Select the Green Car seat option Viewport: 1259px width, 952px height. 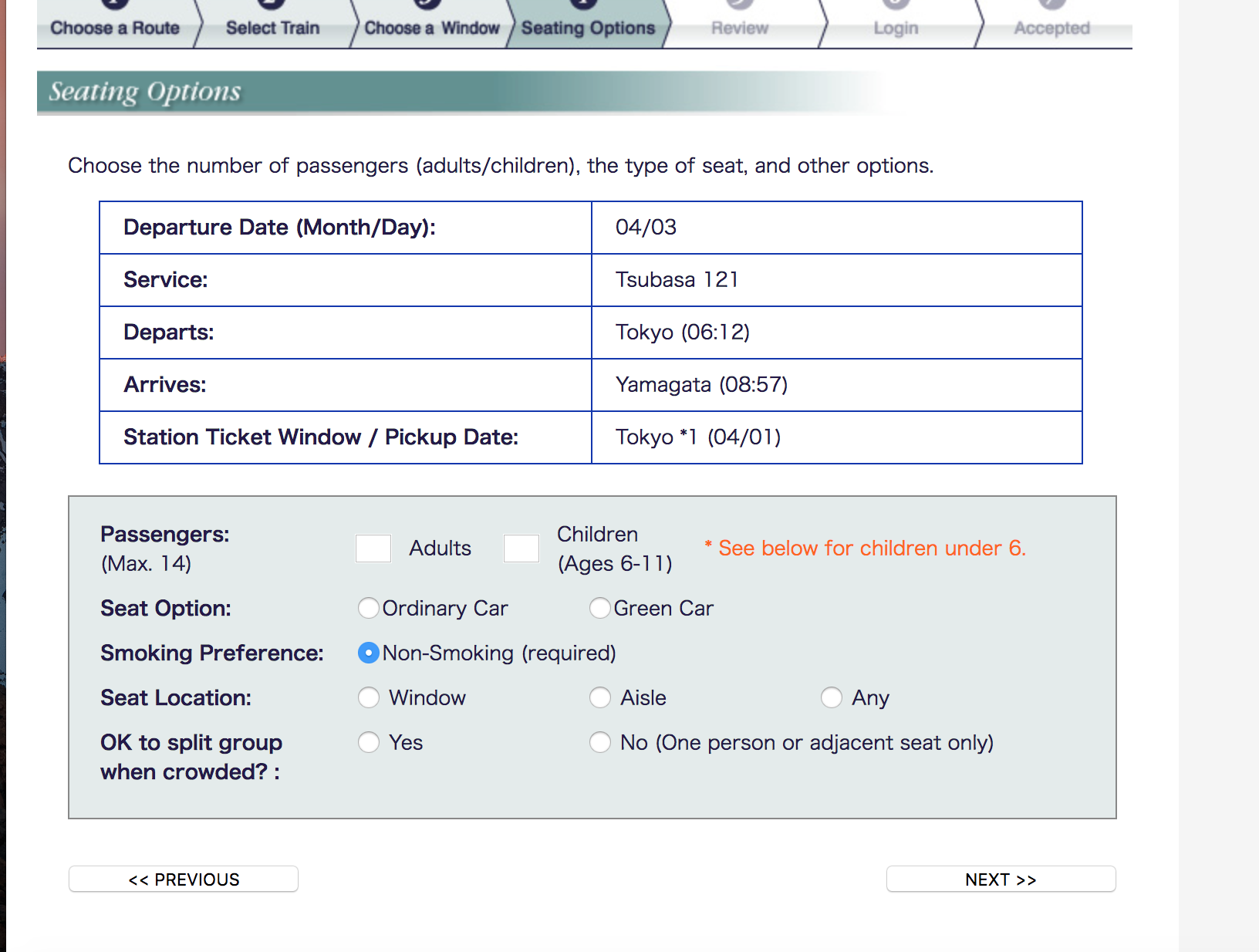600,608
